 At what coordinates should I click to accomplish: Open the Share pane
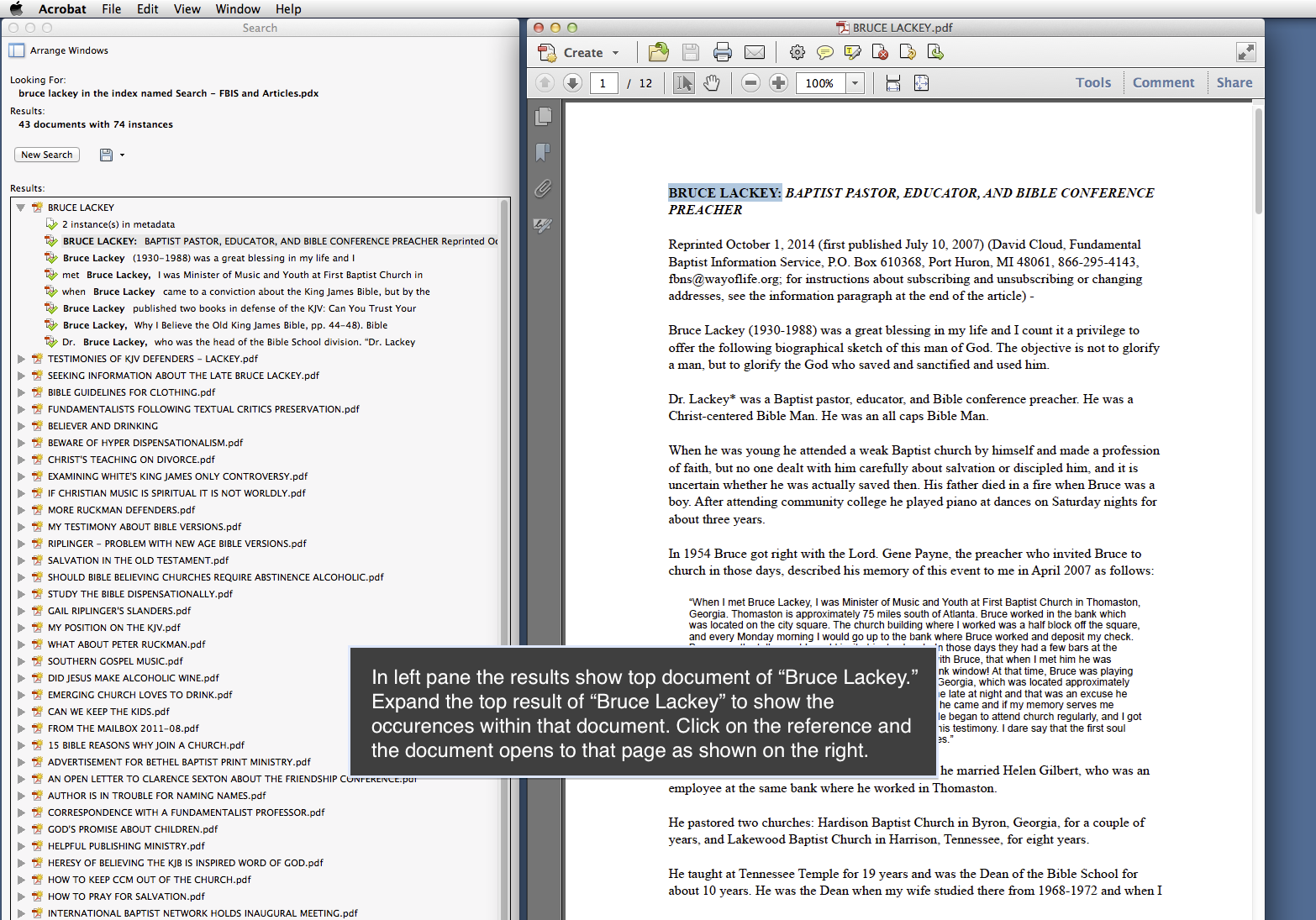(x=1234, y=82)
